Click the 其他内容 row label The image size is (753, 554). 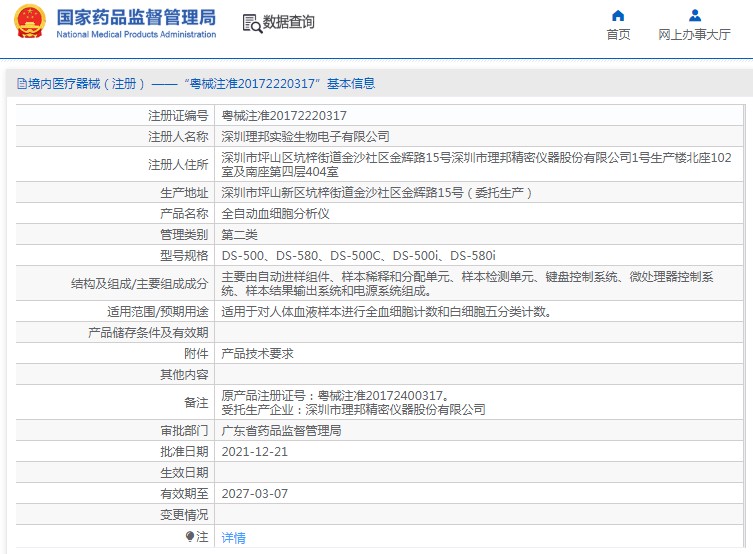[x=184, y=375]
